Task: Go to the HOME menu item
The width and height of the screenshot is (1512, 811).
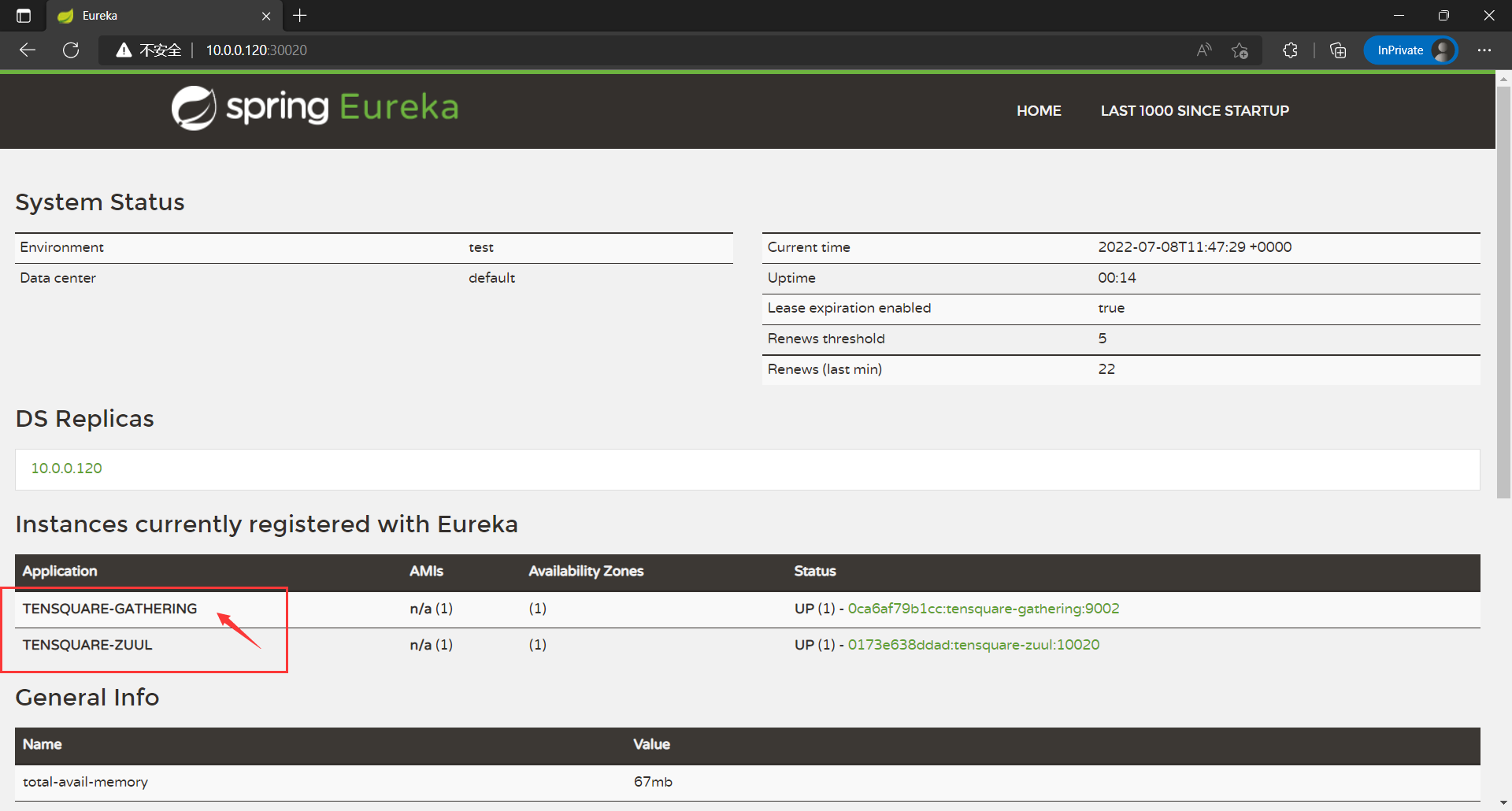Action: [1039, 111]
